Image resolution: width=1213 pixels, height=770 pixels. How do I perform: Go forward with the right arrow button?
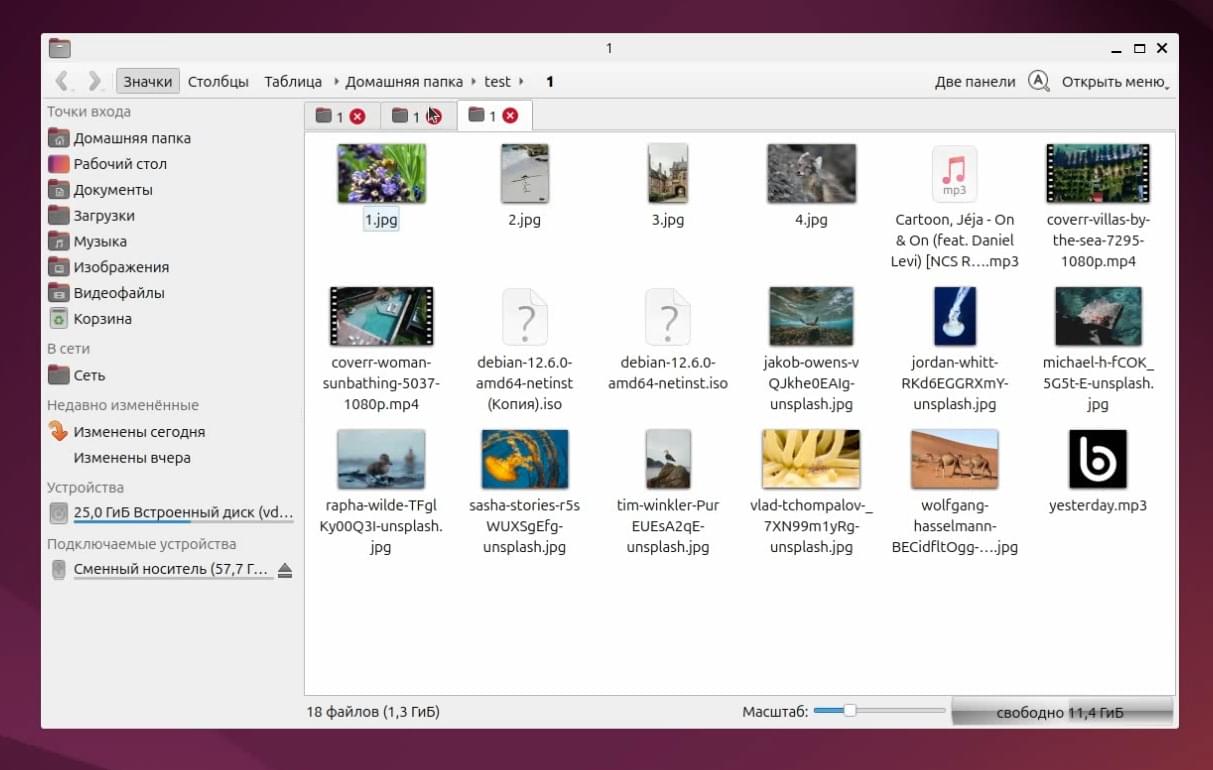[x=95, y=81]
